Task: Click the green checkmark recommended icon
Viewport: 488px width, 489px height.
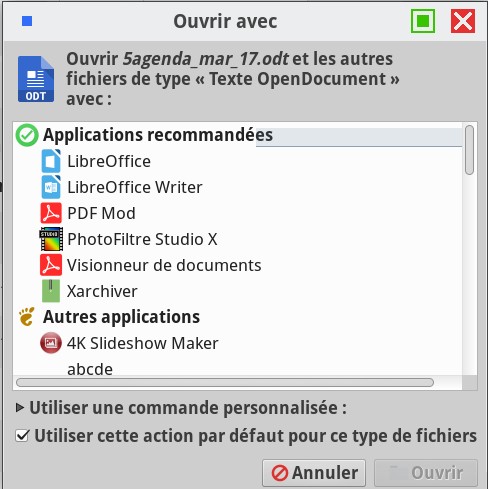Action: pos(27,135)
